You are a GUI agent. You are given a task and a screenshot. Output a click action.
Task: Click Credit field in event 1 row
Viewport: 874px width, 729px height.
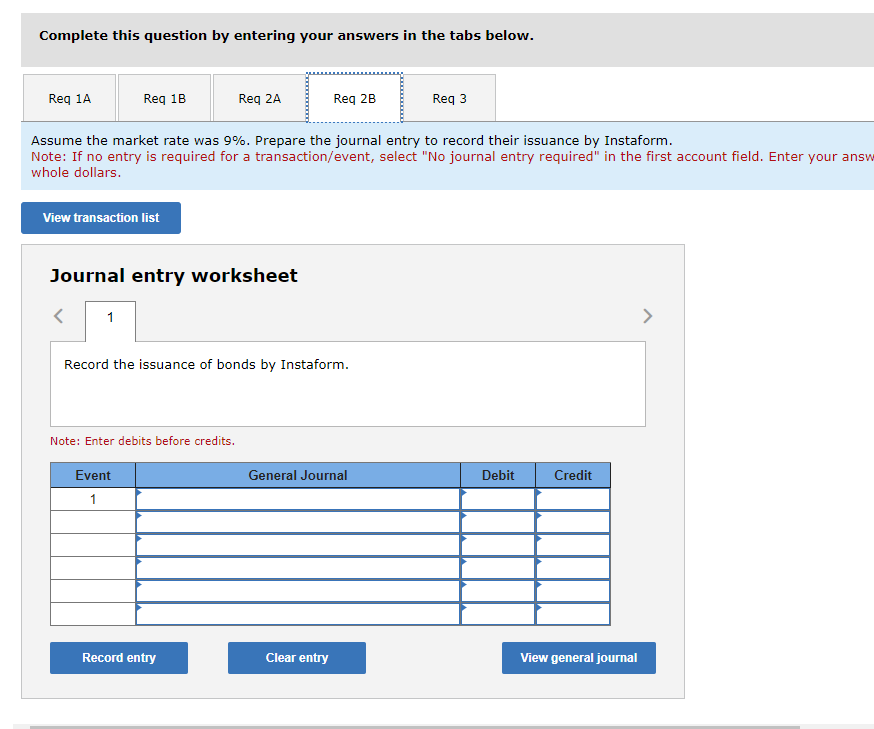tap(573, 499)
